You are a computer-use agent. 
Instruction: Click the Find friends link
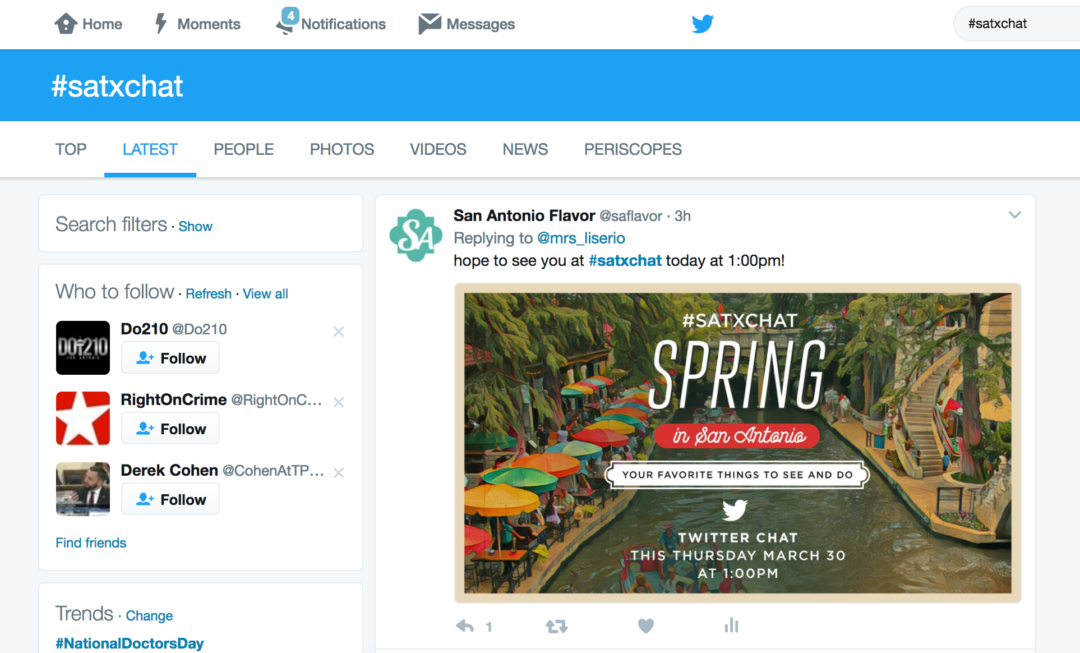point(90,542)
